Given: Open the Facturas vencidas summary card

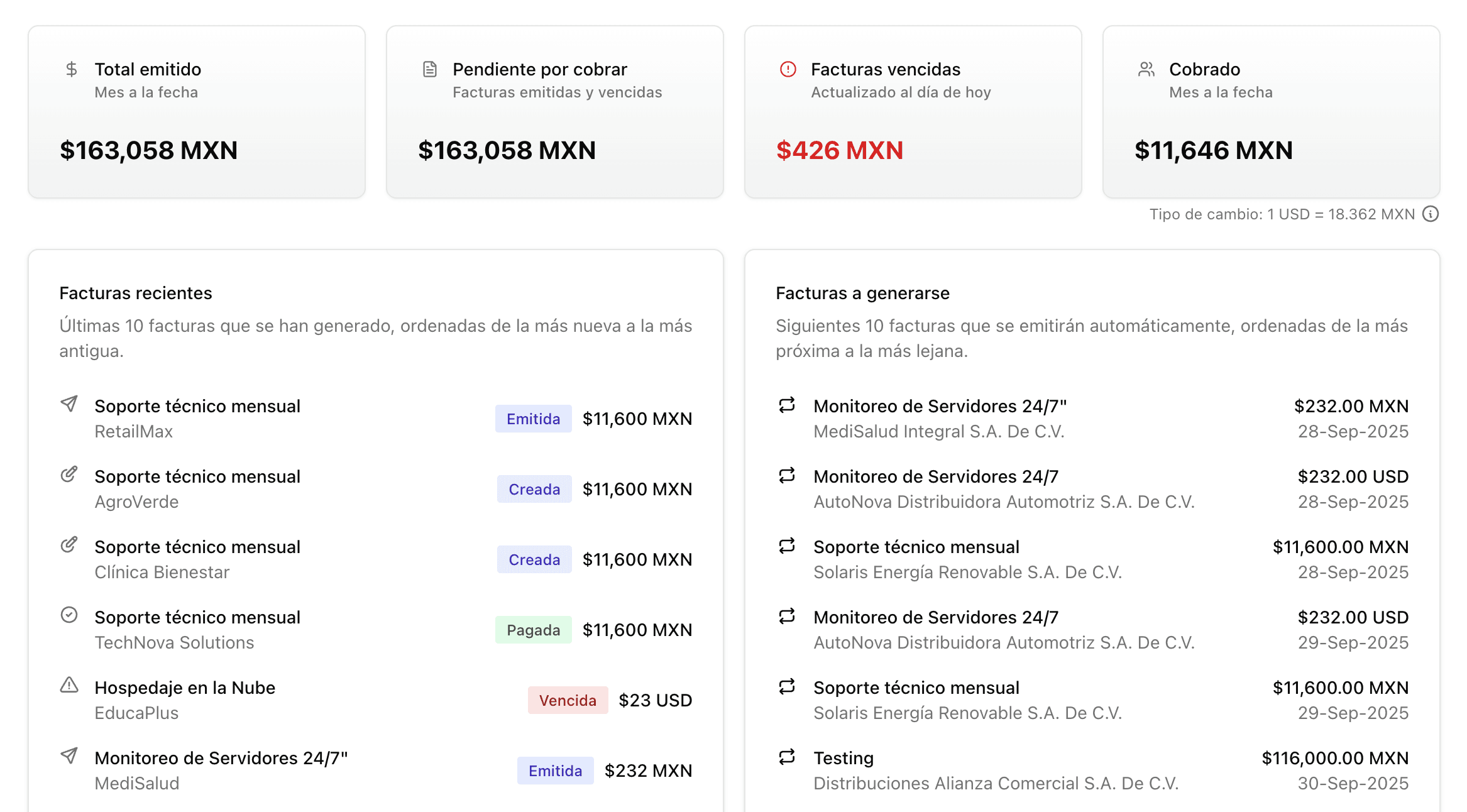Looking at the screenshot, I should [913, 112].
